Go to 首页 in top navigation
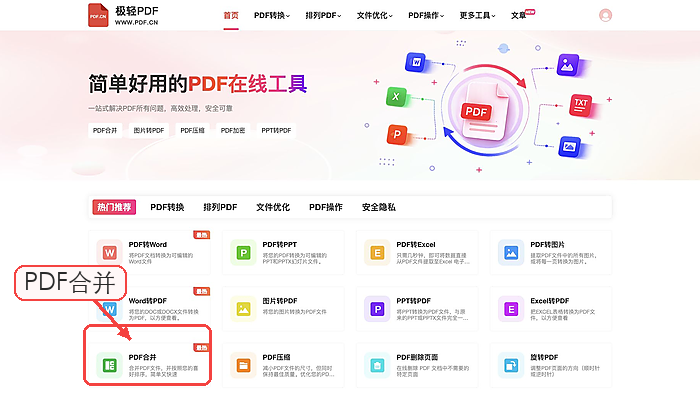Image resolution: width=700 pixels, height=395 pixels. (231, 16)
